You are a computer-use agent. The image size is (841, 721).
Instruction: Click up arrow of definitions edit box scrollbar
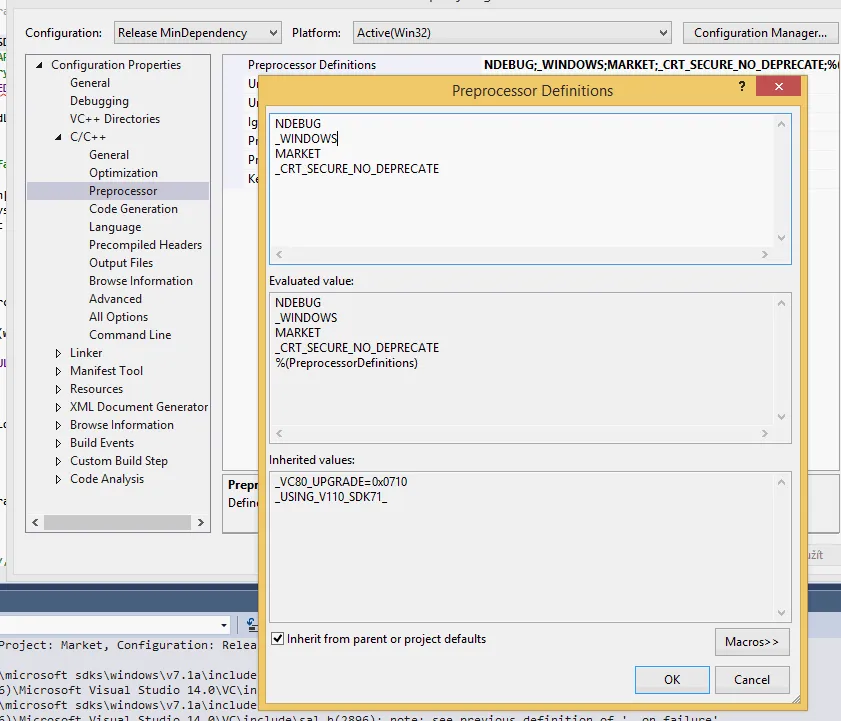coord(781,124)
